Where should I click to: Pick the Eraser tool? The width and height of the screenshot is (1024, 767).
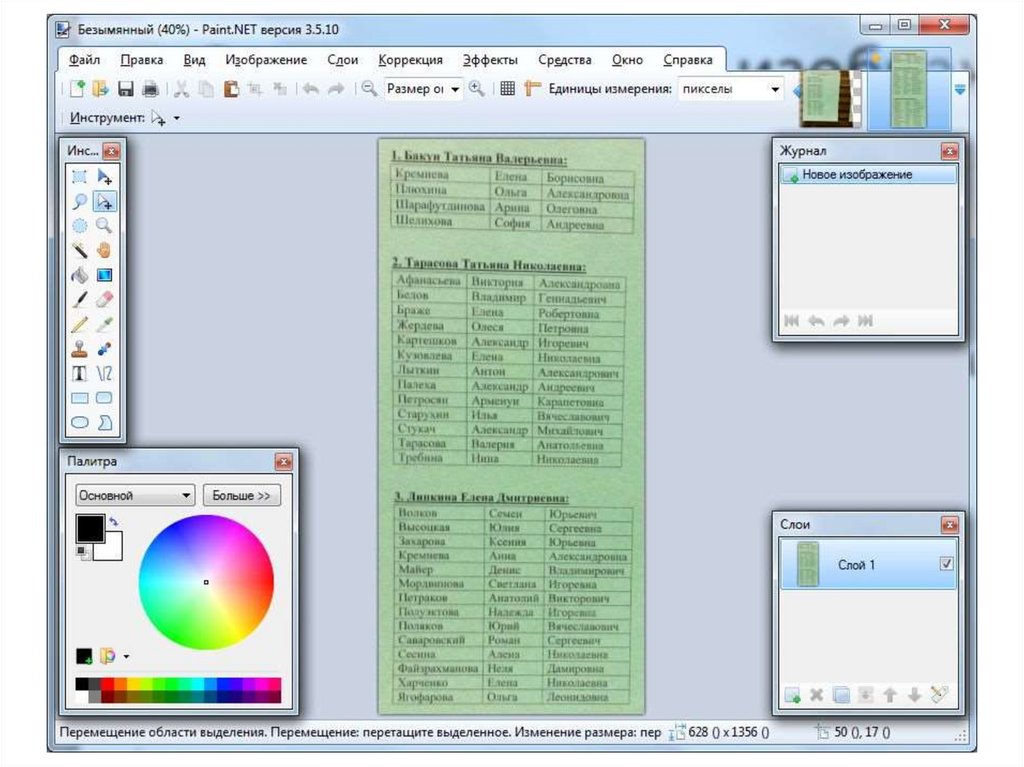pos(104,299)
